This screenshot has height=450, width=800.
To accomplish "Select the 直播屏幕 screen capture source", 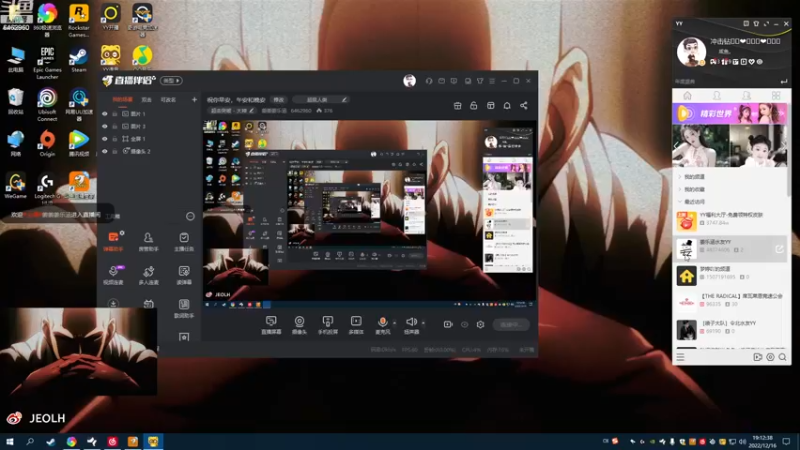I will coord(271,324).
